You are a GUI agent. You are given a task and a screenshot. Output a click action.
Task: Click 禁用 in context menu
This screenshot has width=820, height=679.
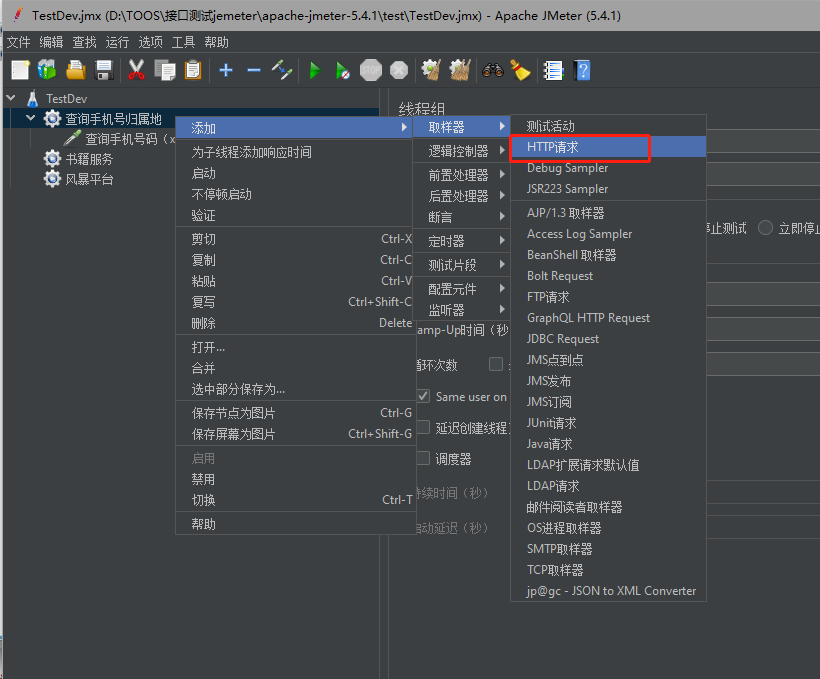pos(294,479)
